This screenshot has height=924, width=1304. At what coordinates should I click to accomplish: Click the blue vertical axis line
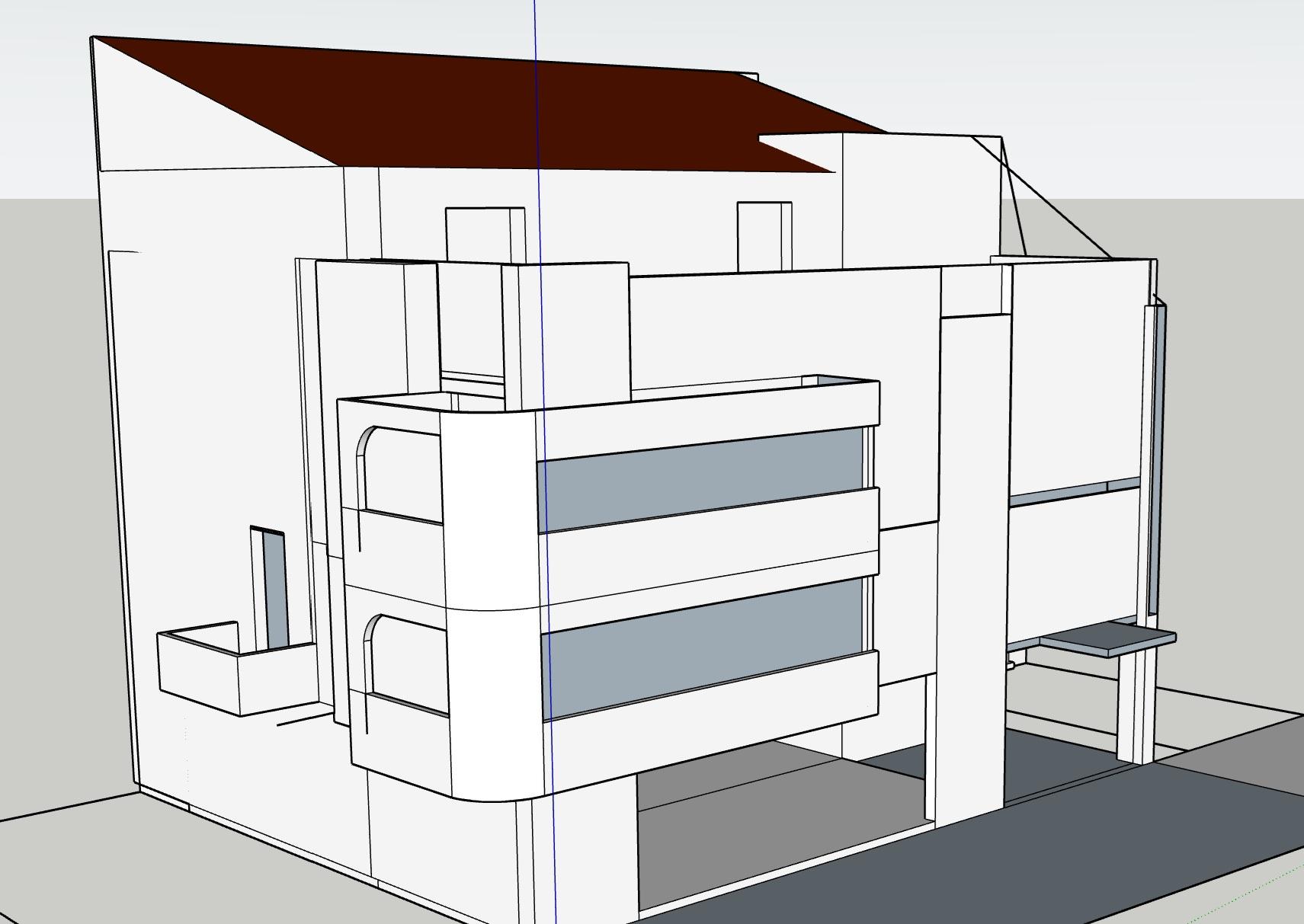click(537, 152)
